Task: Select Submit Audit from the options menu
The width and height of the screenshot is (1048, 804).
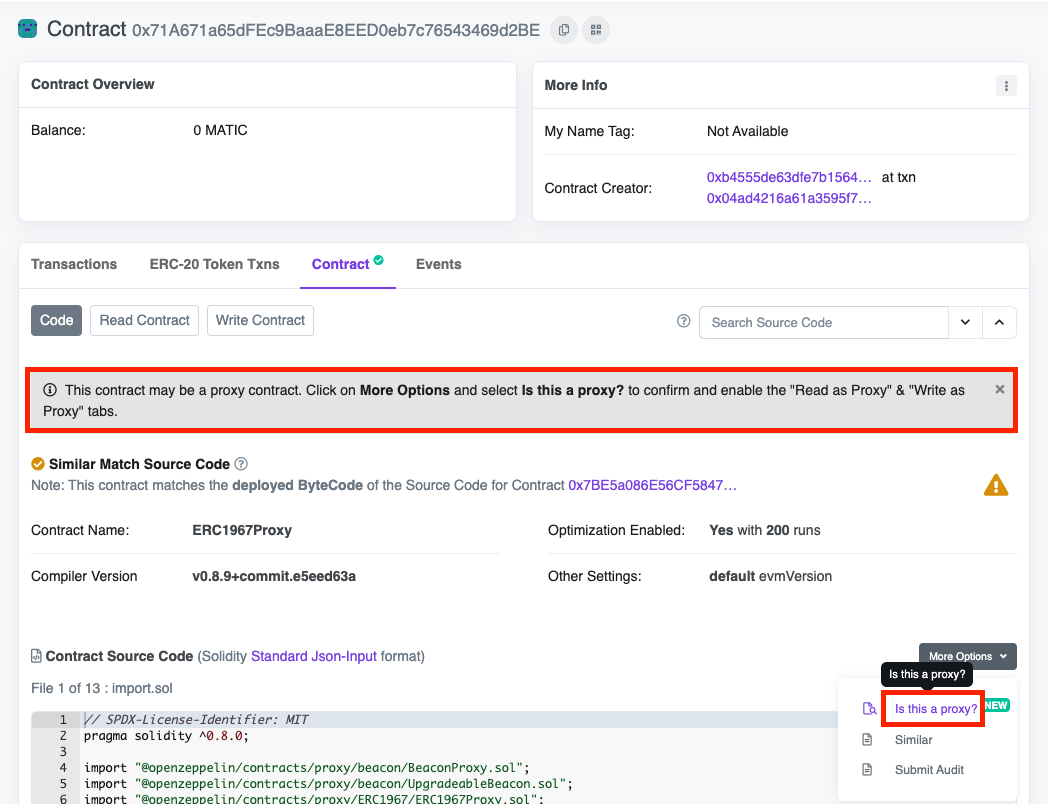Action: [x=929, y=769]
